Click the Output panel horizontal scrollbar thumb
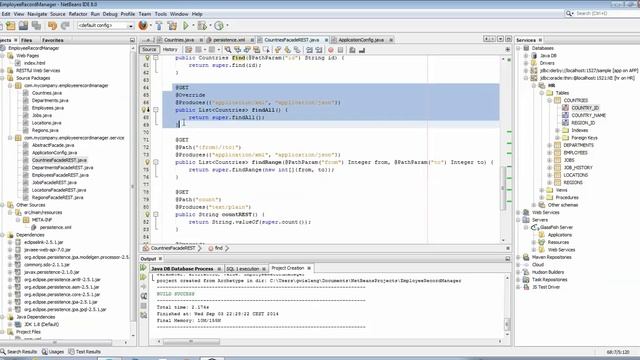Viewport: 640px width, 360px height. click(191, 341)
